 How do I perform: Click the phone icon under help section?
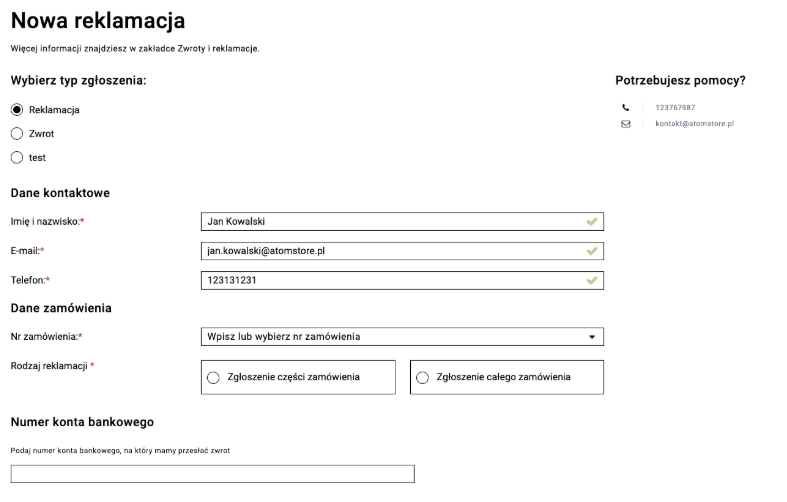(x=626, y=107)
